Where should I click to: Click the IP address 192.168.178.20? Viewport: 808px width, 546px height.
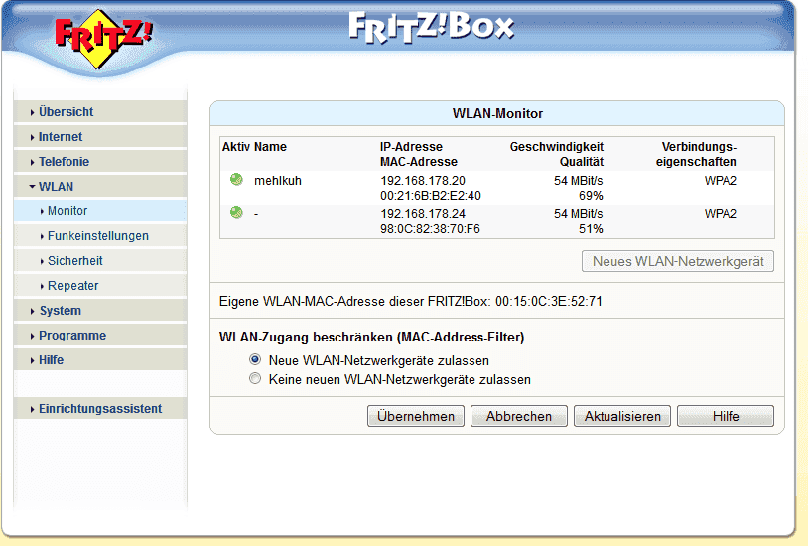[x=423, y=181]
